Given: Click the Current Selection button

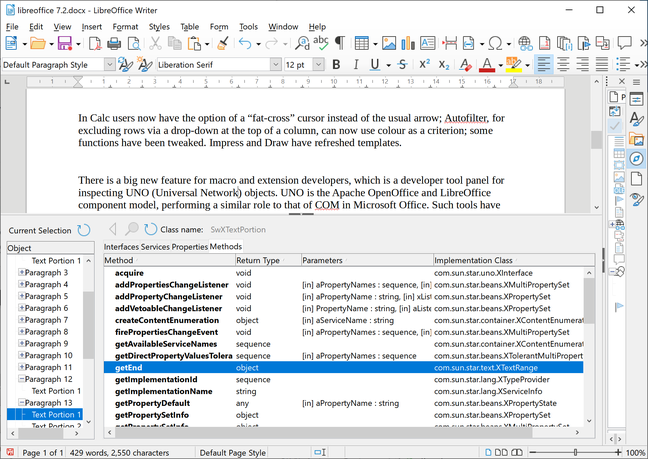Looking at the screenshot, I should click(40, 231).
